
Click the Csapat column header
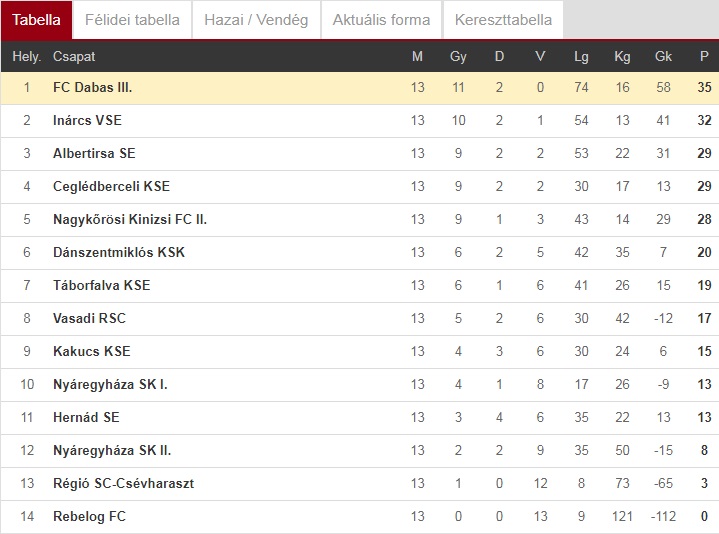(x=74, y=56)
